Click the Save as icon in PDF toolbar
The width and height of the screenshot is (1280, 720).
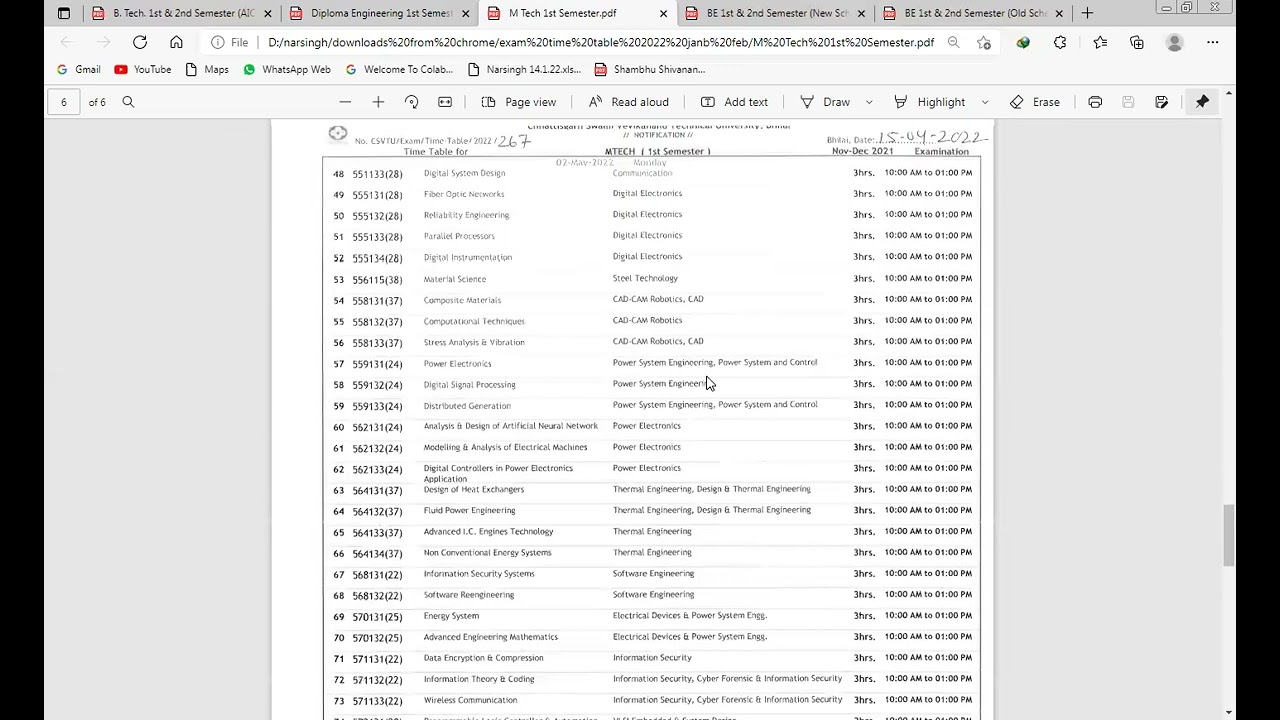tap(1161, 102)
